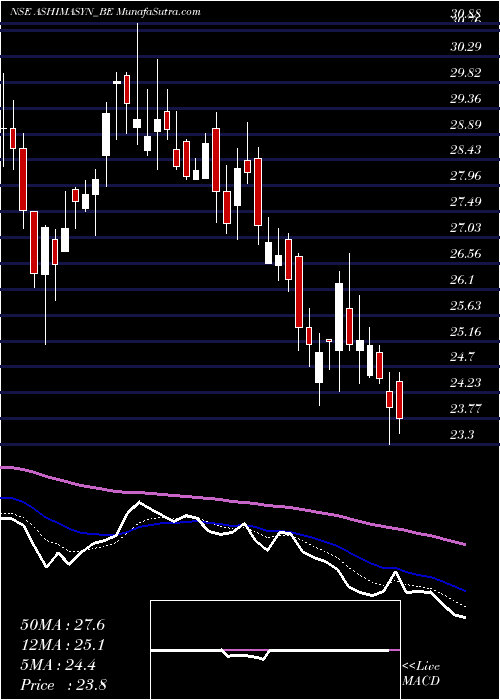
Task: Click the 26.56 price axis label
Action: [467, 254]
